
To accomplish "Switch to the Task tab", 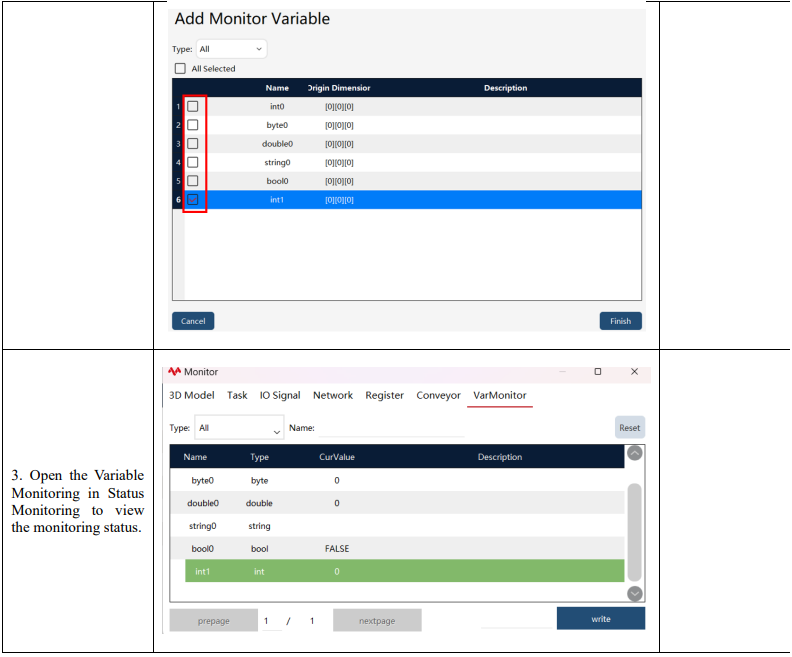I will (x=237, y=395).
